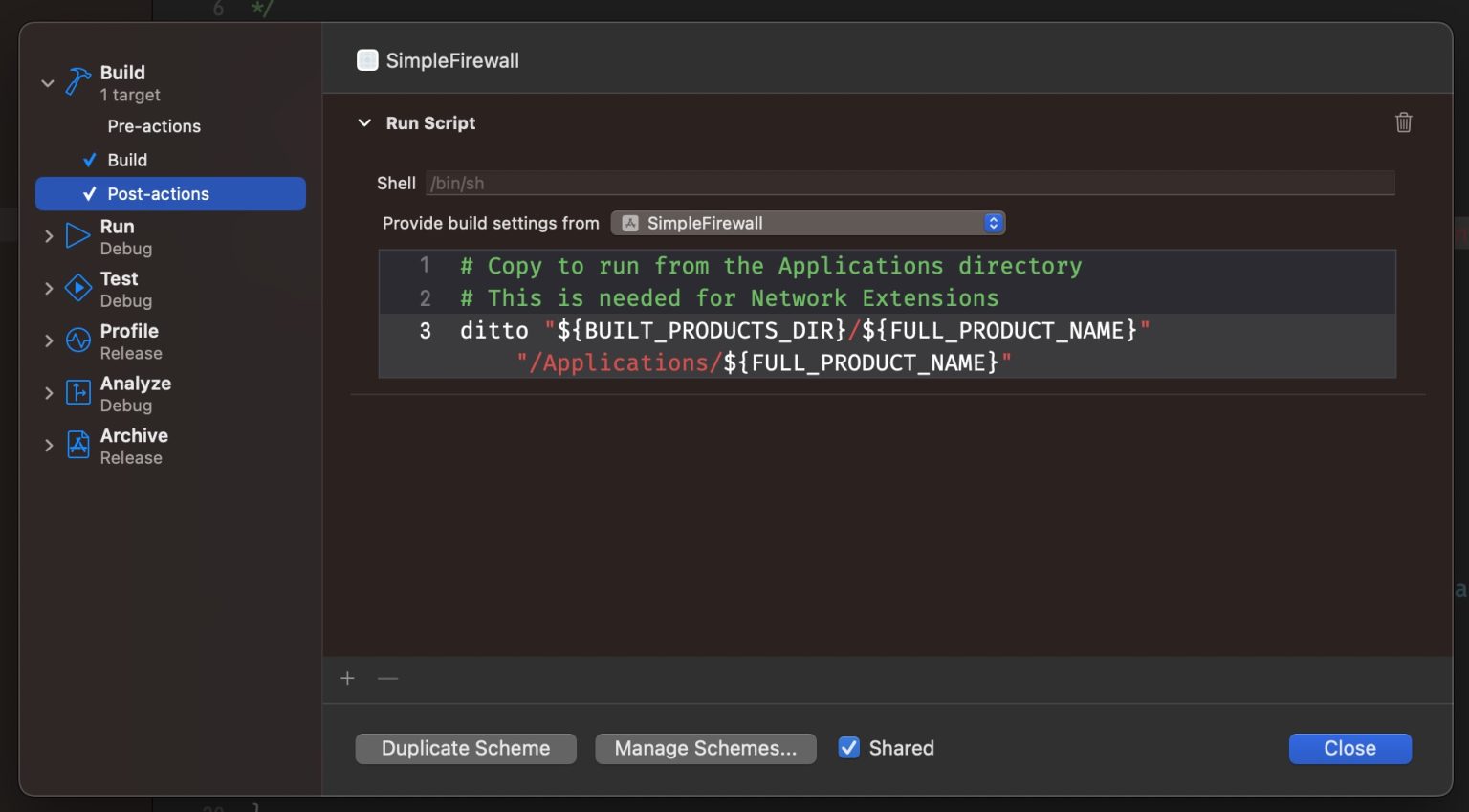This screenshot has height=812, width=1469.
Task: Click the Run play icon
Action: 77,235
